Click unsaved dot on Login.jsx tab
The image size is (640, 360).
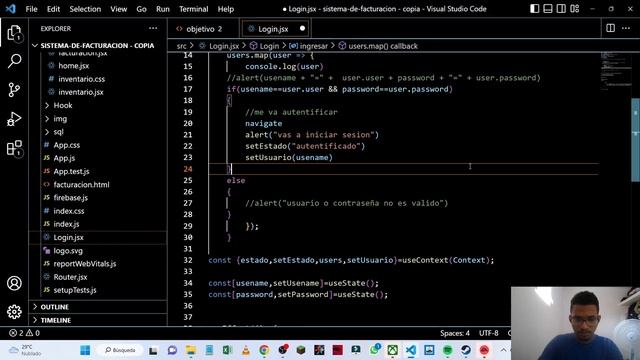pos(302,28)
